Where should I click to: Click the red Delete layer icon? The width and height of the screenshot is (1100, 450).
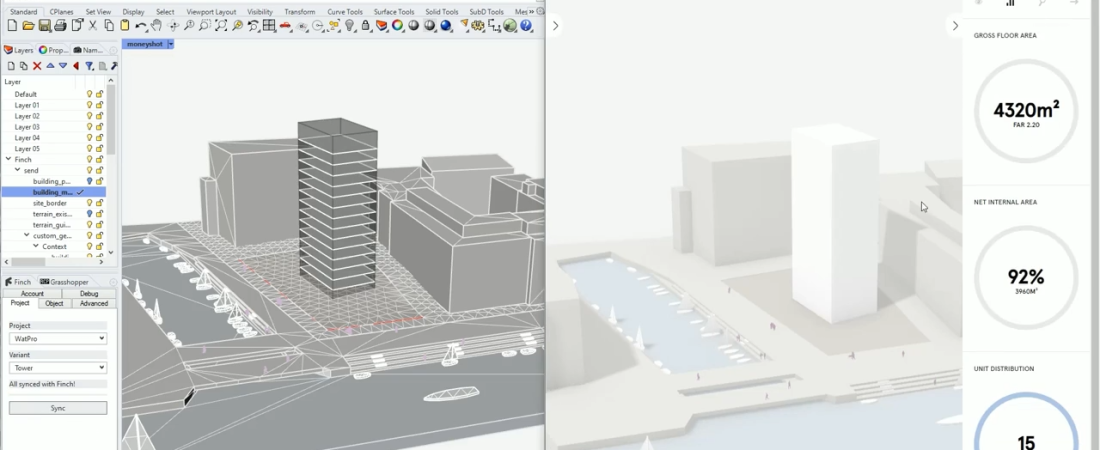coord(37,66)
